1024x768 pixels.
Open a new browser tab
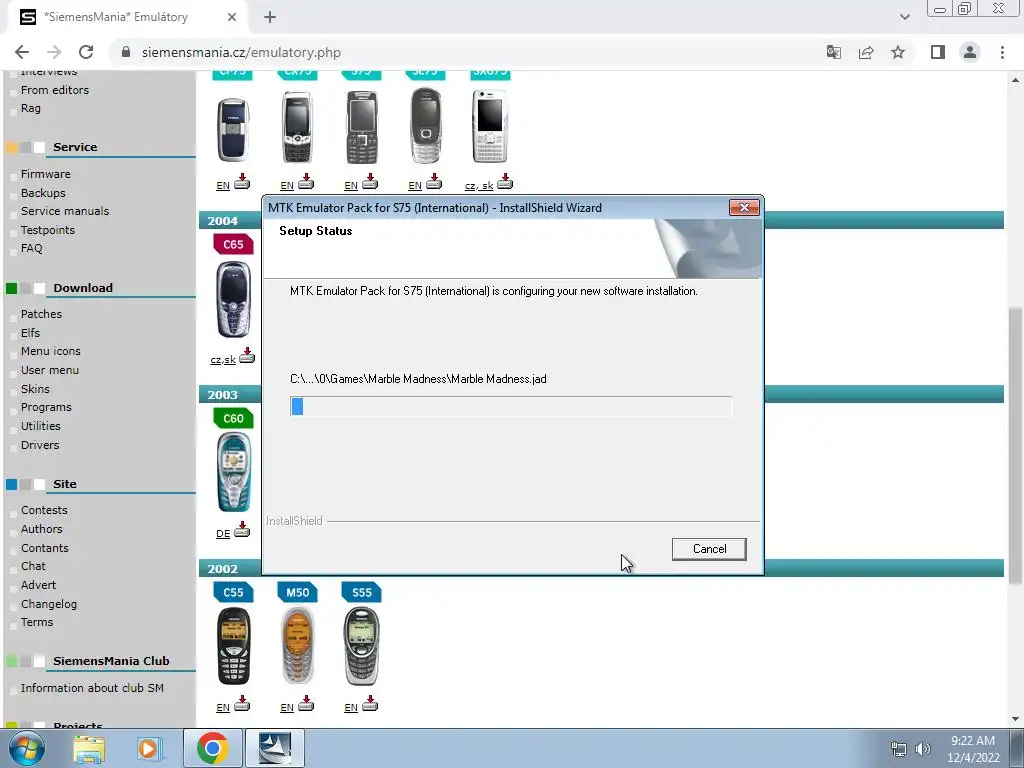click(270, 17)
